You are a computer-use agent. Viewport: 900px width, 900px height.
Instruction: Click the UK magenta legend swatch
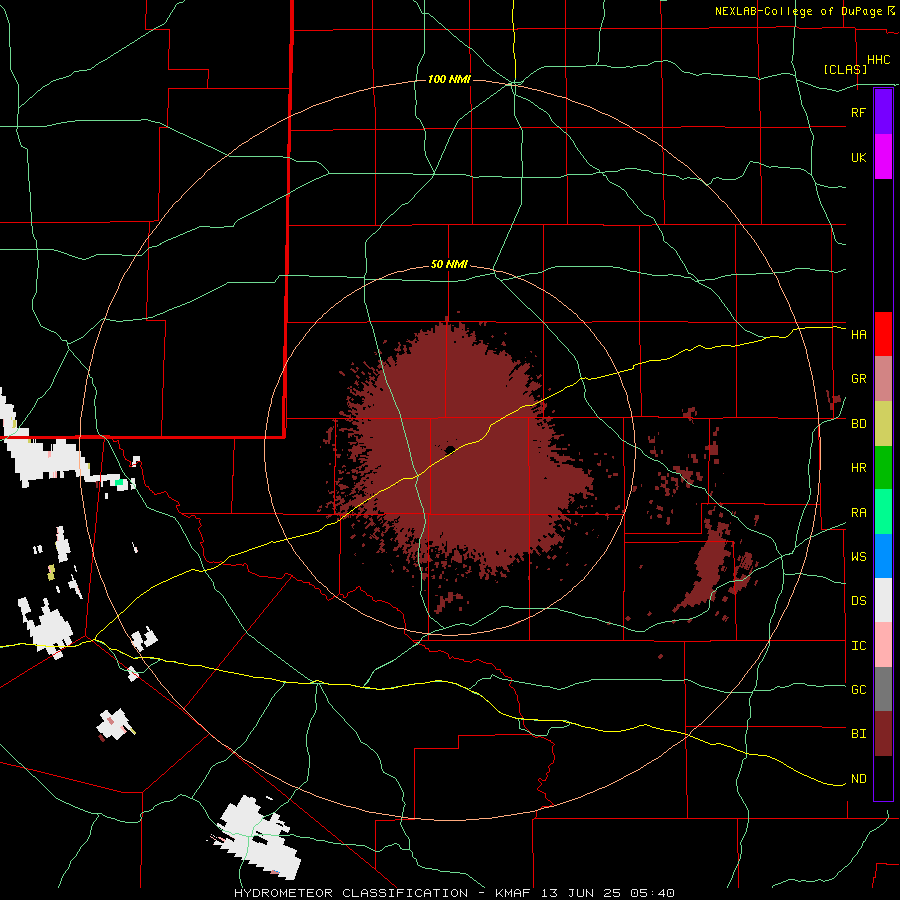[883, 157]
